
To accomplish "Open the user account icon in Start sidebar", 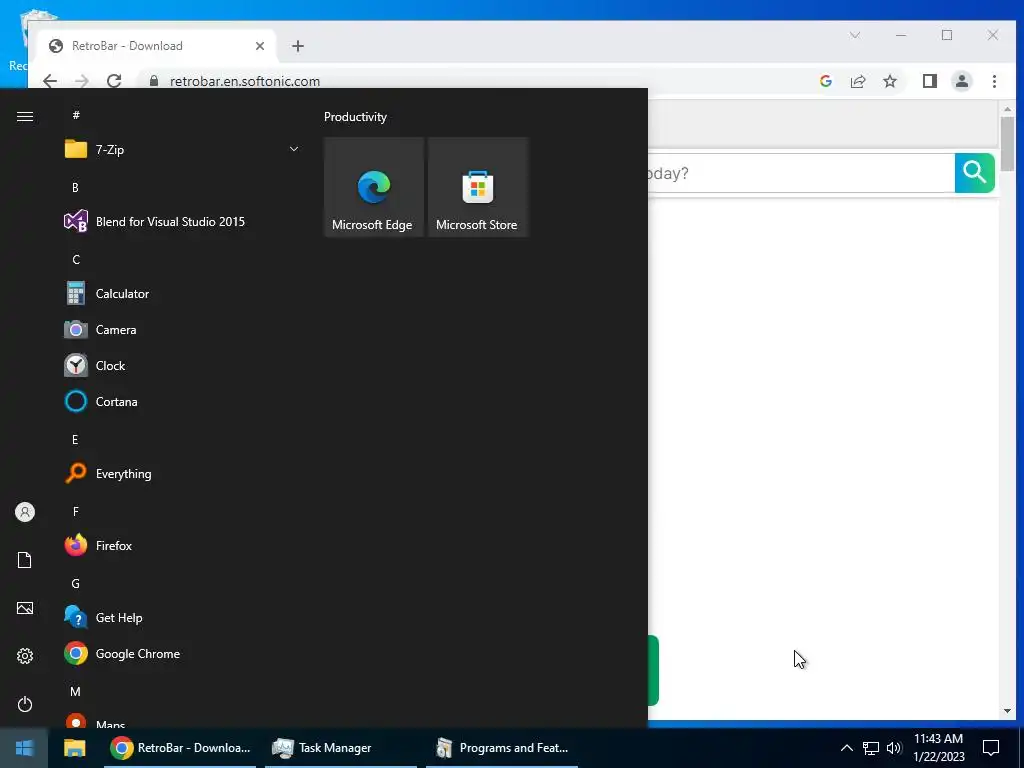I will (25, 512).
